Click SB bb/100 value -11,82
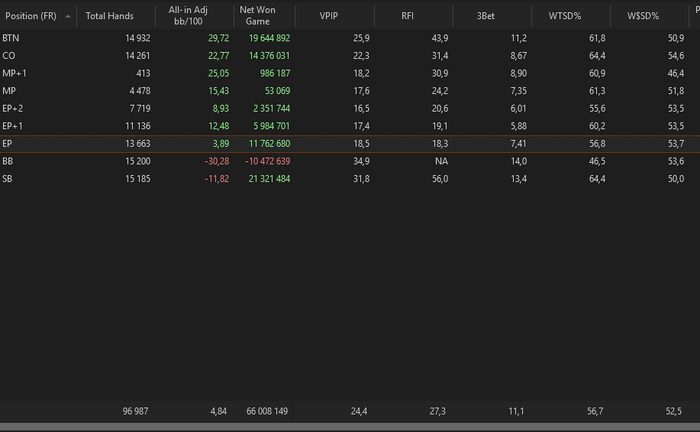700x432 pixels. 217,179
